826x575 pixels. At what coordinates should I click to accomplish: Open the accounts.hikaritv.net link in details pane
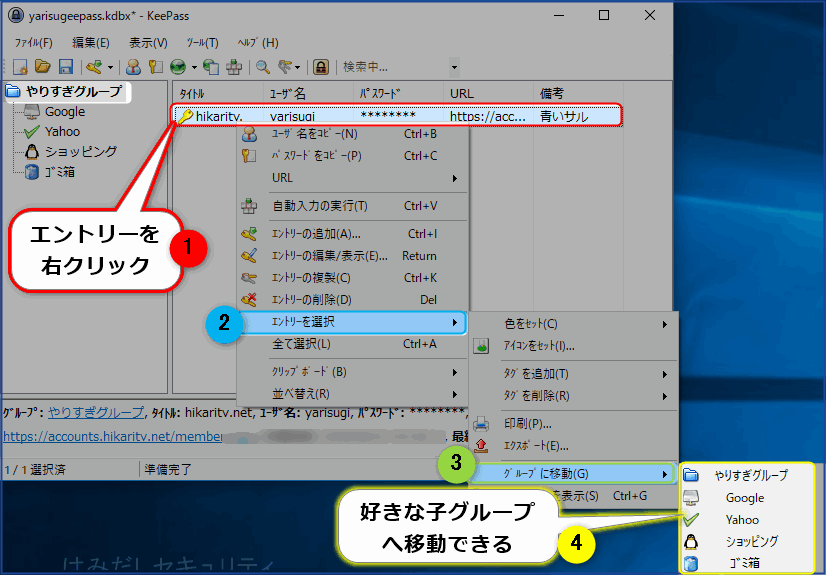coord(113,437)
